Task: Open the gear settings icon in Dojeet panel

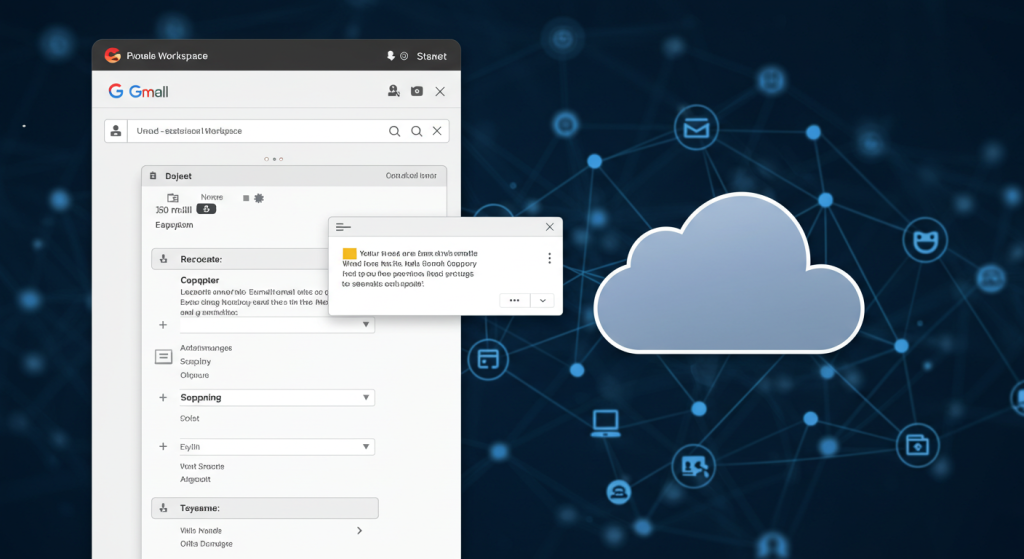Action: [259, 198]
